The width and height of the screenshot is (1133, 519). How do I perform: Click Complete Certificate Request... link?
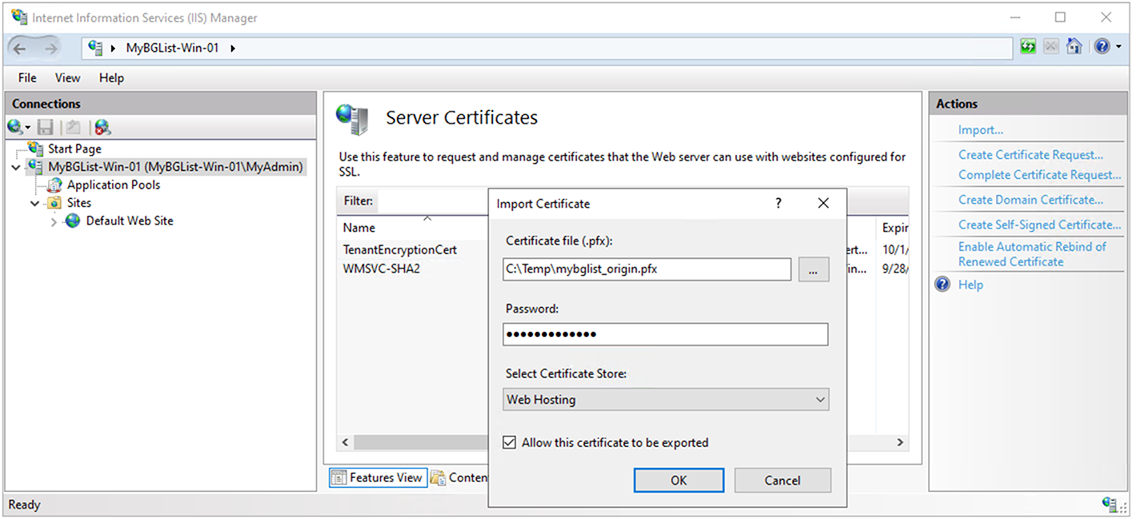(x=1040, y=175)
